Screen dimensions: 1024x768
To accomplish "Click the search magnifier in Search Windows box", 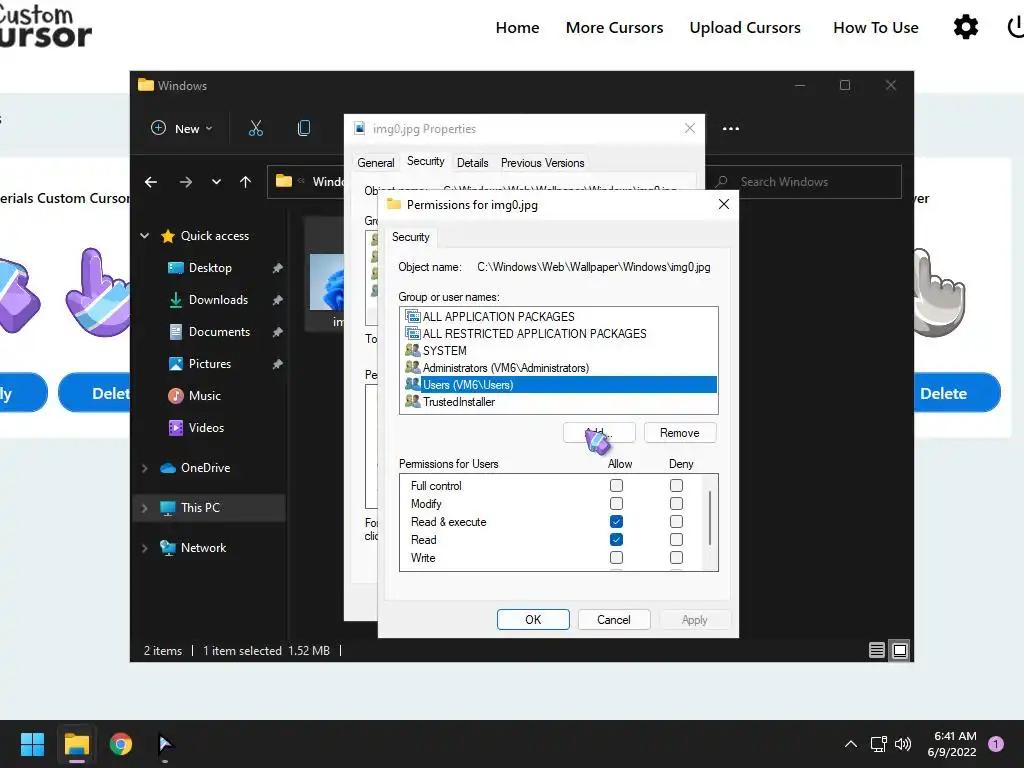I will [x=722, y=182].
